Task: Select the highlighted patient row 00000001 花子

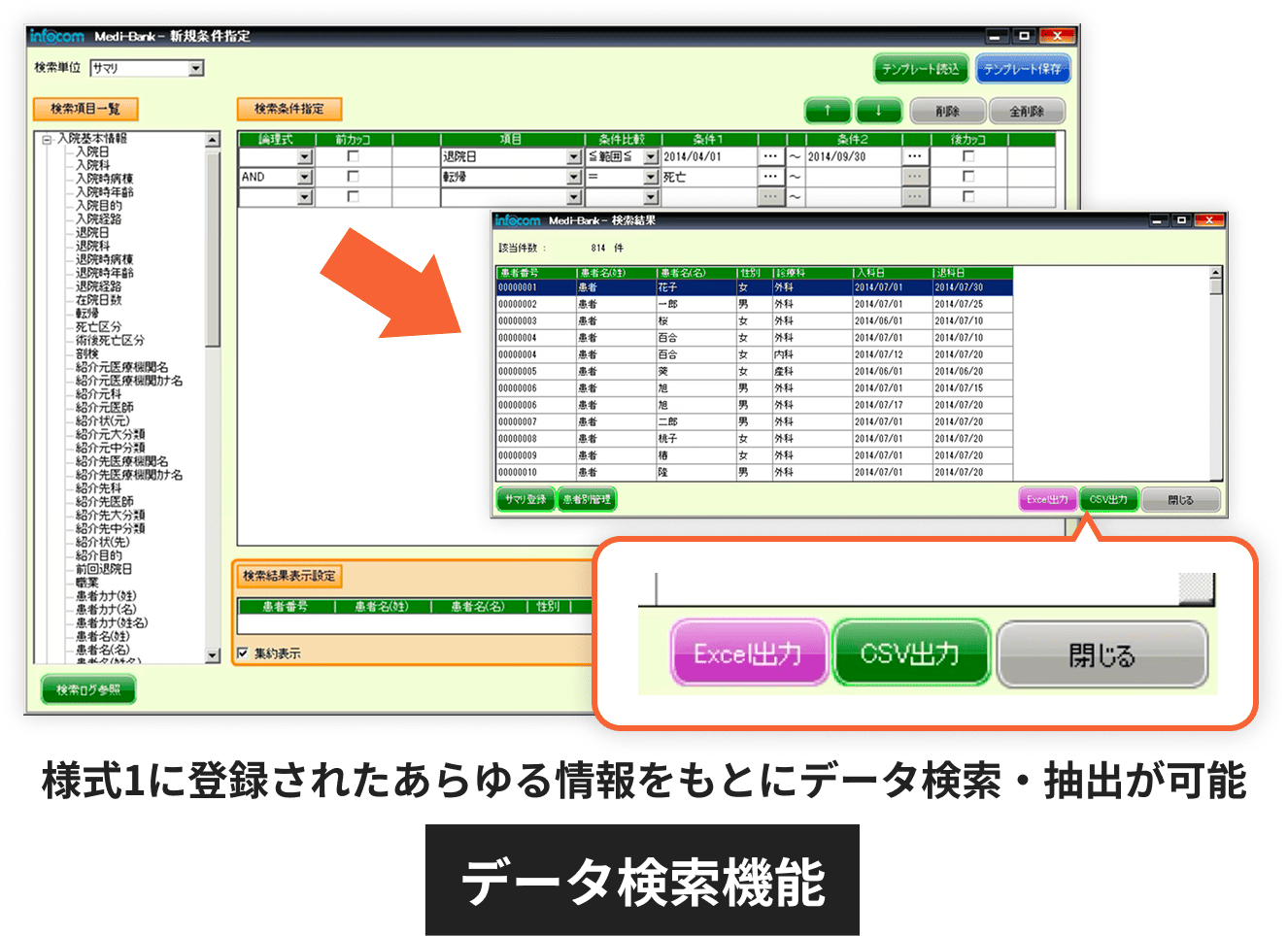Action: click(680, 285)
